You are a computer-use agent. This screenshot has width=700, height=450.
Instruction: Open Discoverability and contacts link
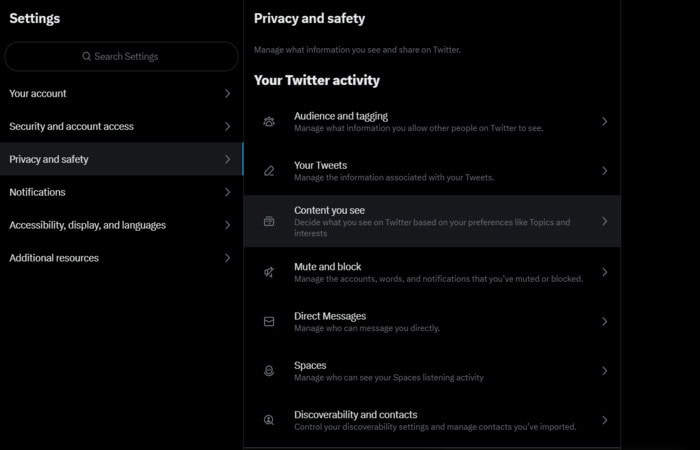(432, 420)
